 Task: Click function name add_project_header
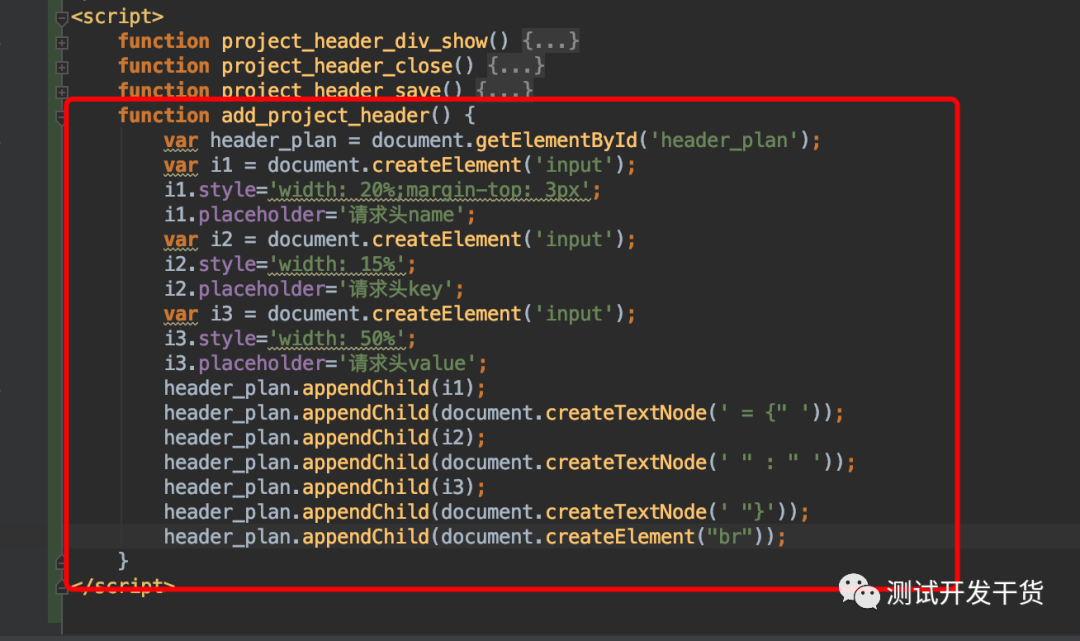324,116
